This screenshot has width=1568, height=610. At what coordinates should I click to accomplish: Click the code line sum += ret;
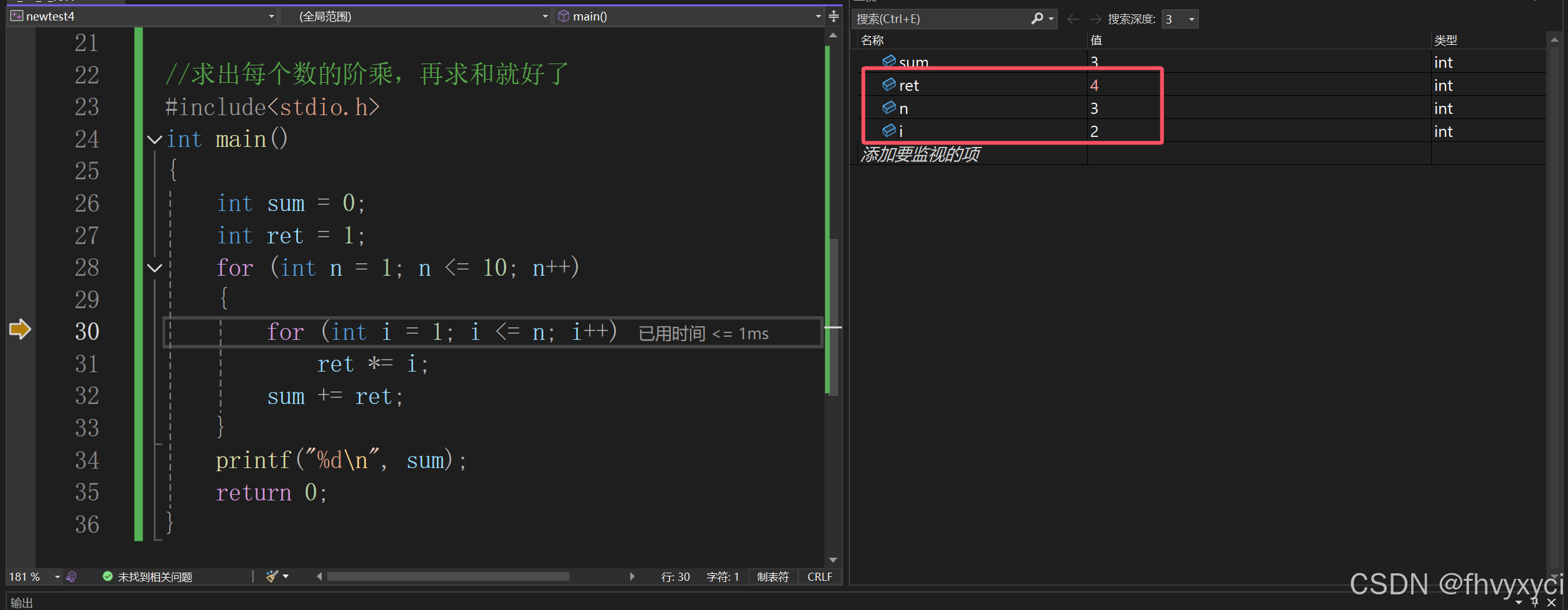[335, 396]
